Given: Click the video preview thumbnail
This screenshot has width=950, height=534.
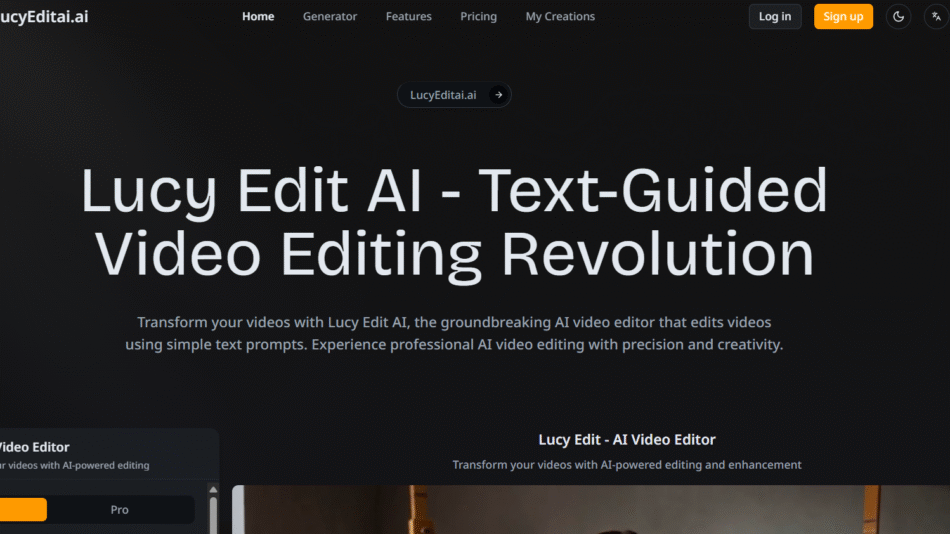Looking at the screenshot, I should tap(591, 509).
